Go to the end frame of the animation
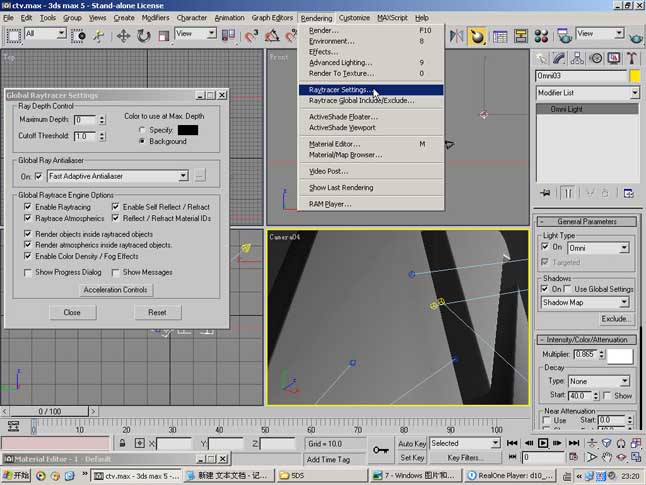Image resolution: width=646 pixels, height=485 pixels. (573, 443)
